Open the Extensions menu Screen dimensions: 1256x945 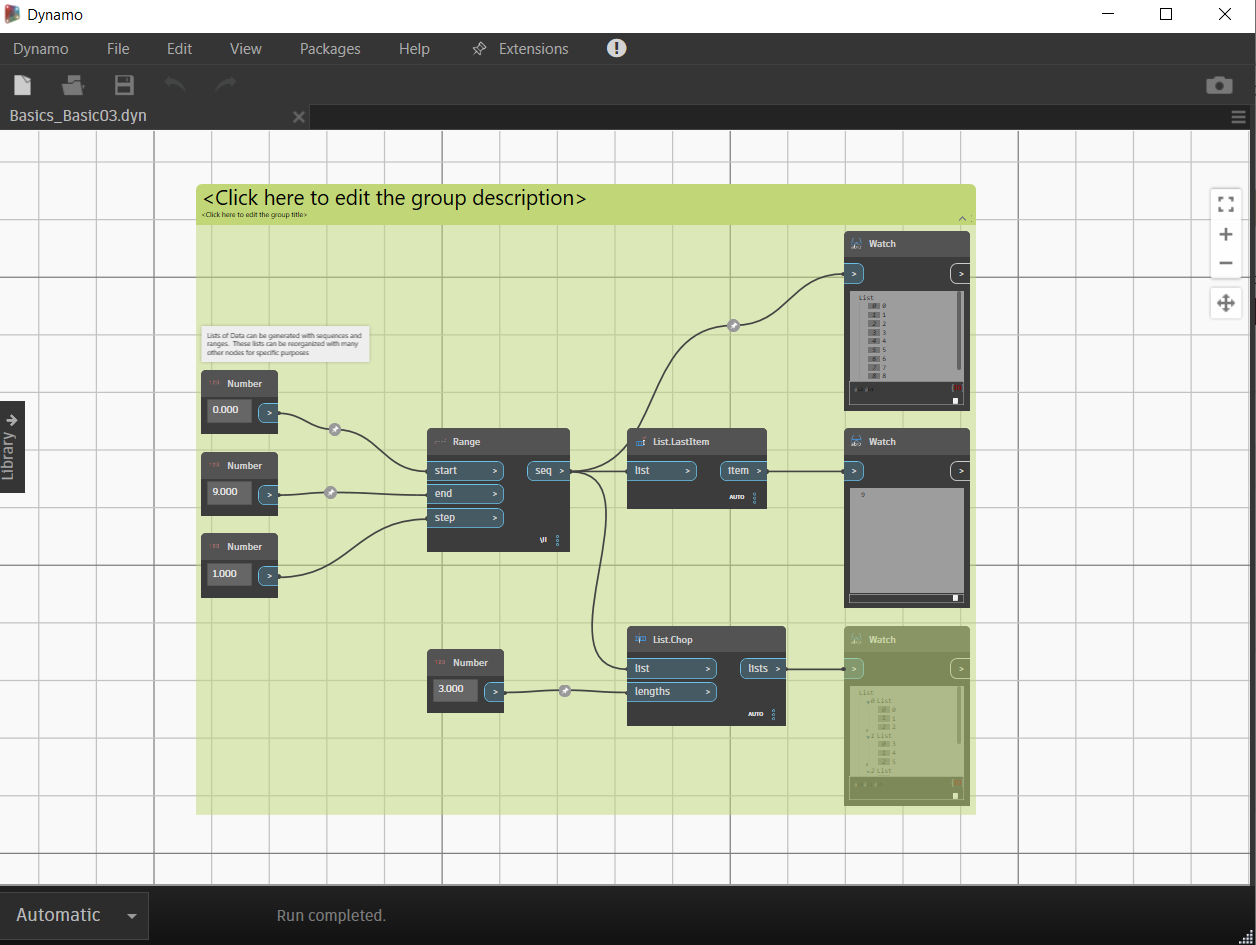[520, 48]
